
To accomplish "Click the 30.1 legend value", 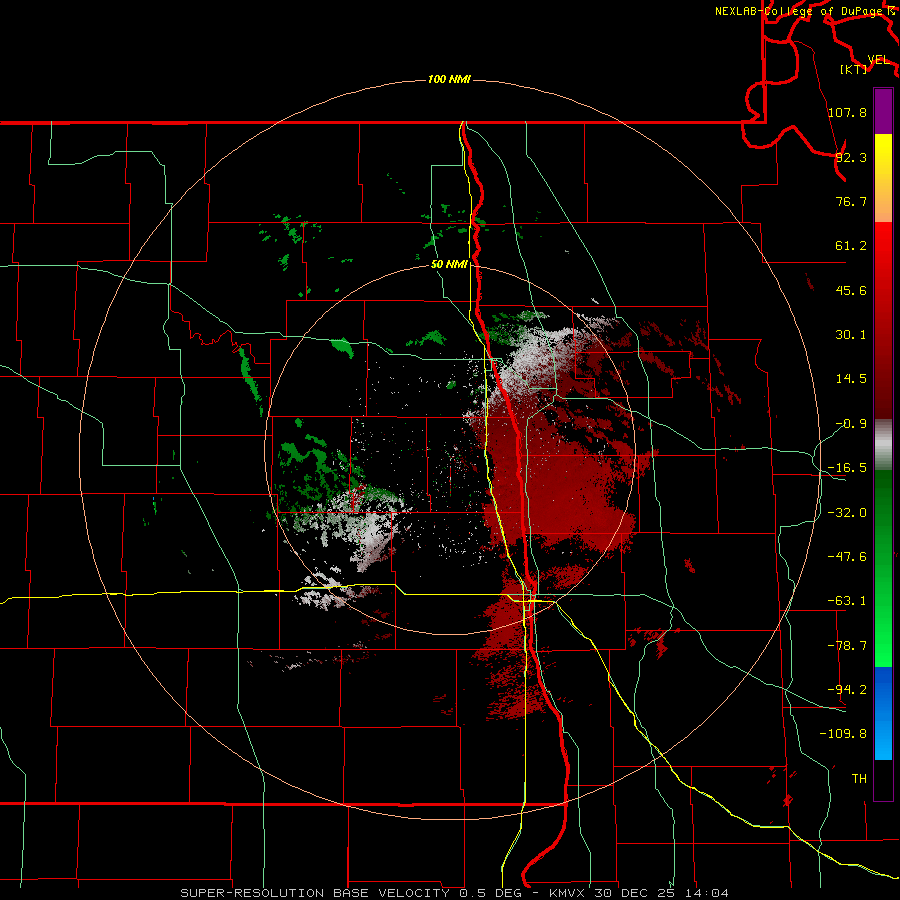I will pos(851,335).
